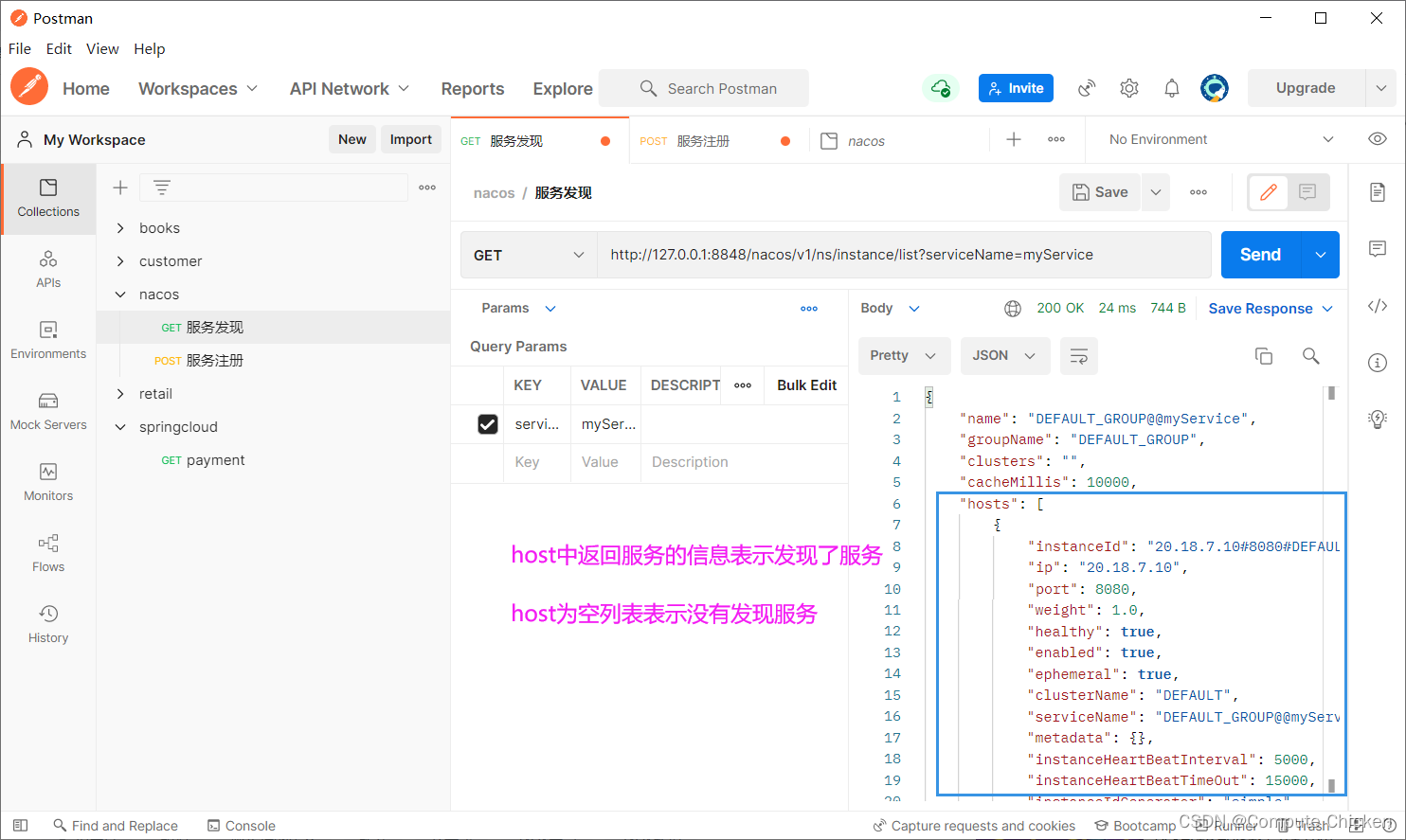Click the Postman logo icon in header
The height and width of the screenshot is (840, 1406).
point(29,87)
